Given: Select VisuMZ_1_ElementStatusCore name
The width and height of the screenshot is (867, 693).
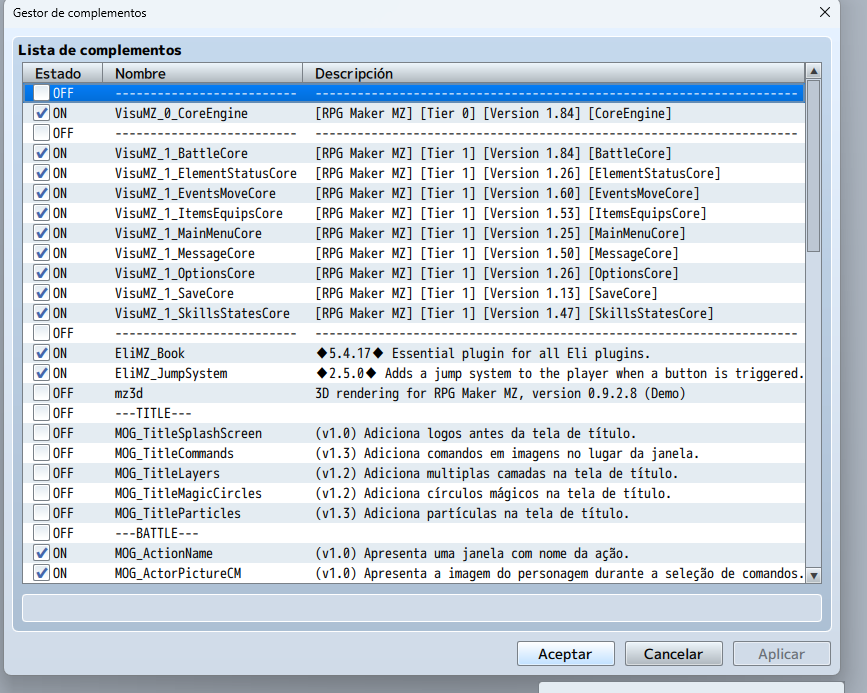Looking at the screenshot, I should coord(206,174).
